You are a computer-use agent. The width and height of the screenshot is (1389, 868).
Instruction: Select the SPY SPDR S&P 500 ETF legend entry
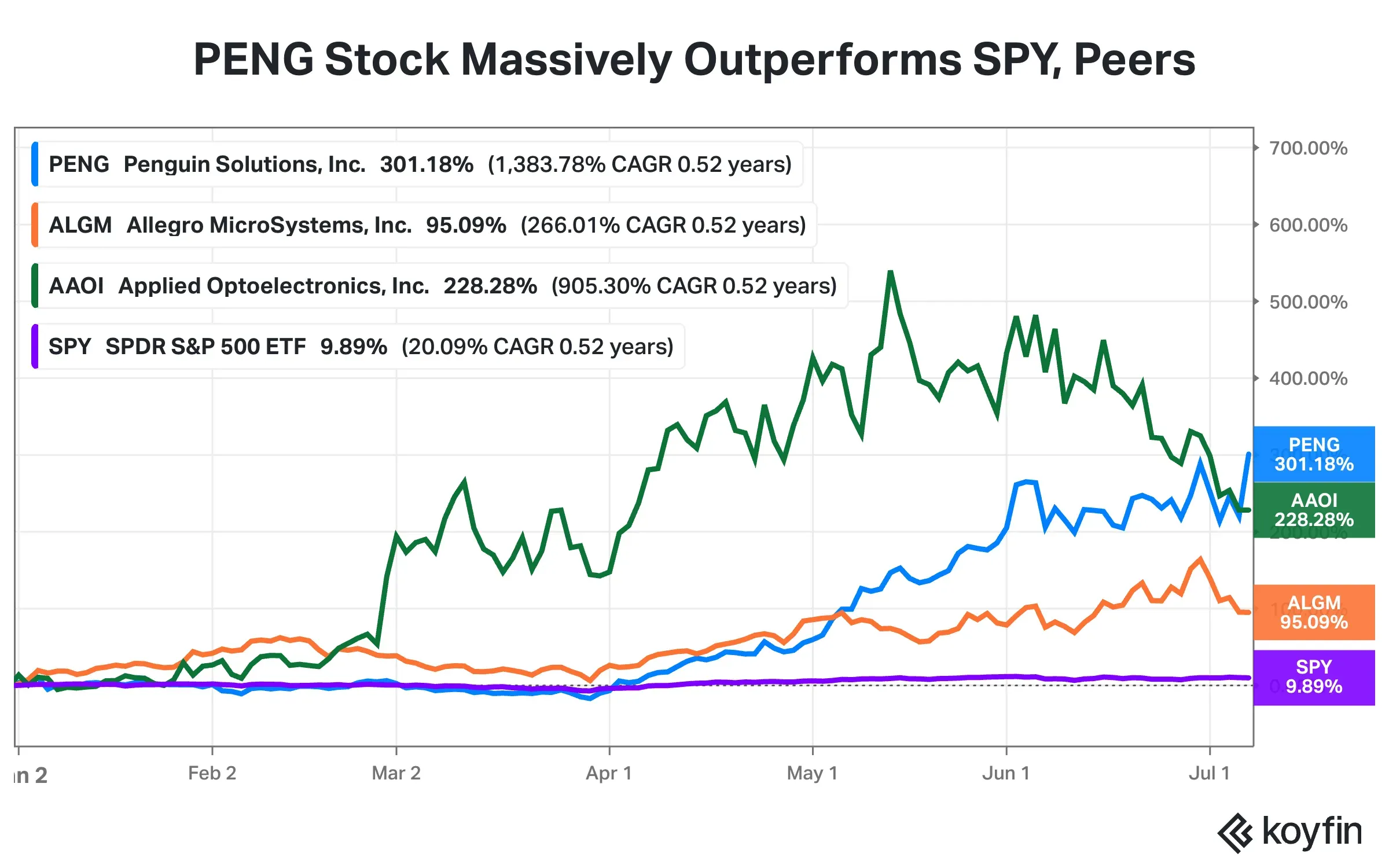click(x=358, y=347)
